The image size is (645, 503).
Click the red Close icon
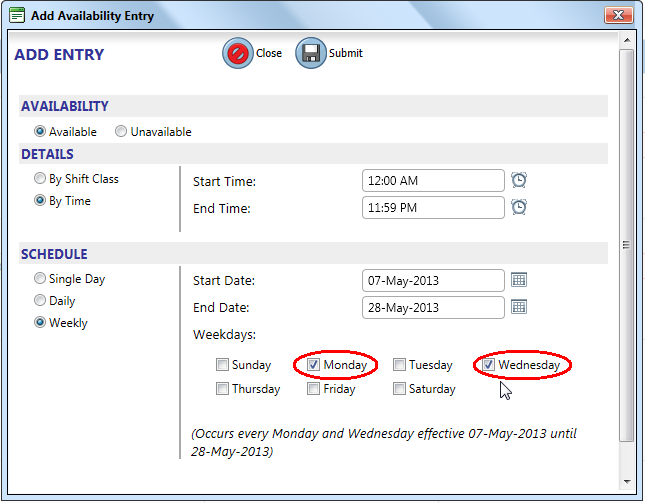click(238, 54)
